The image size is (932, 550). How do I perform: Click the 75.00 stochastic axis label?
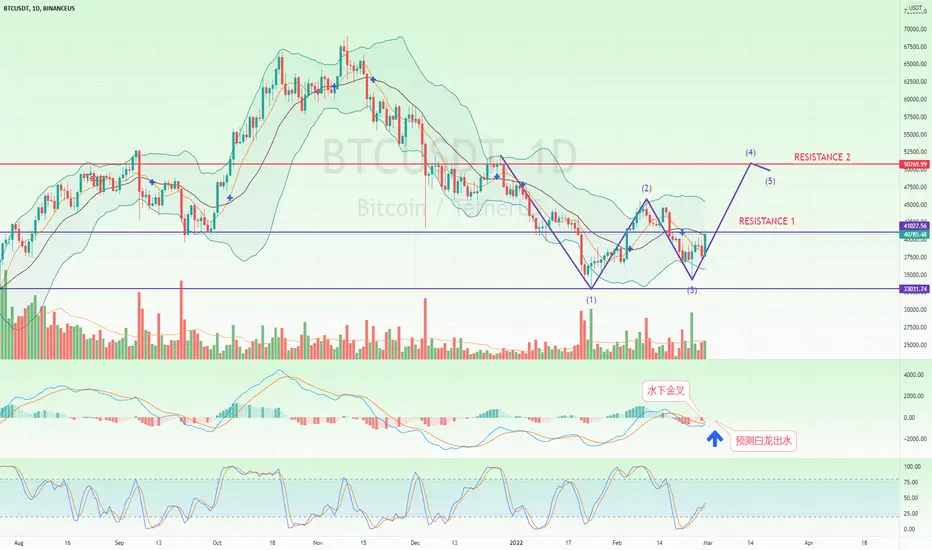(911, 483)
